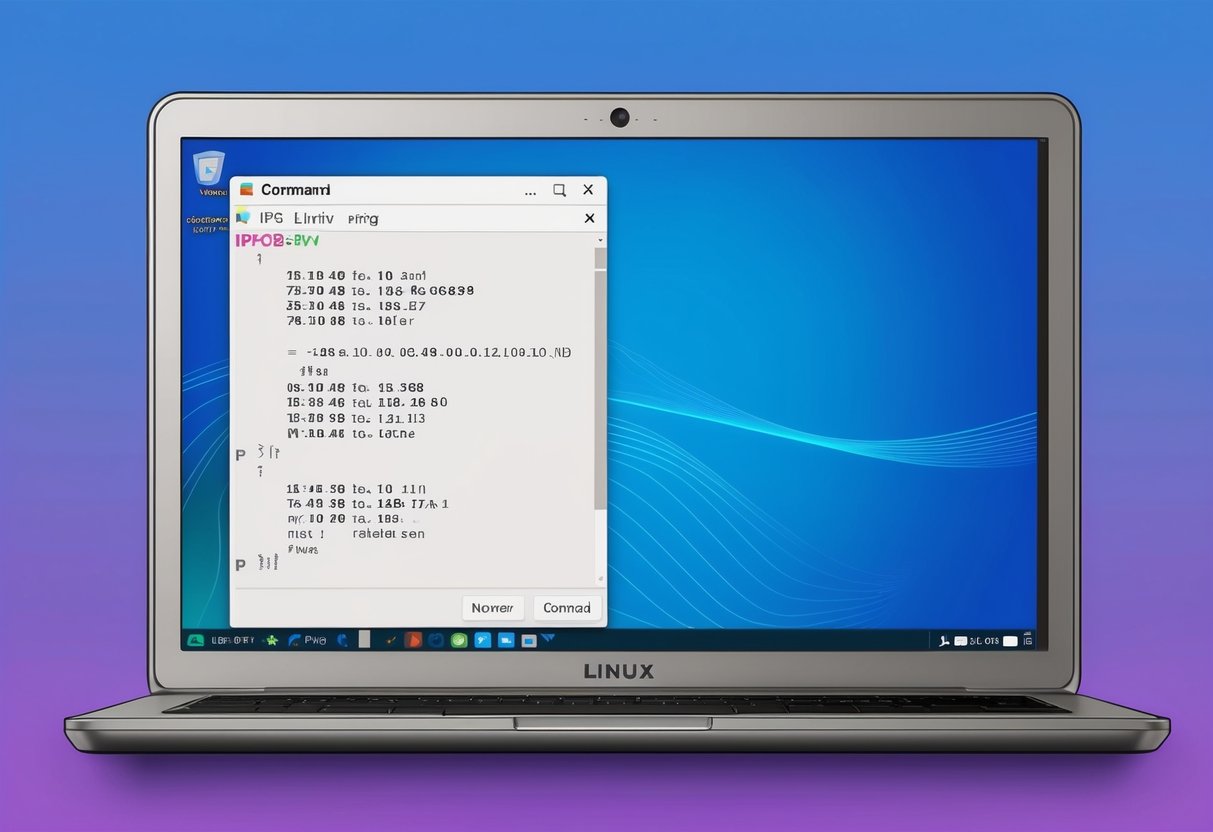Open the ellipsis options menu in the title bar
Screen dimensions: 1213x832
click(530, 190)
